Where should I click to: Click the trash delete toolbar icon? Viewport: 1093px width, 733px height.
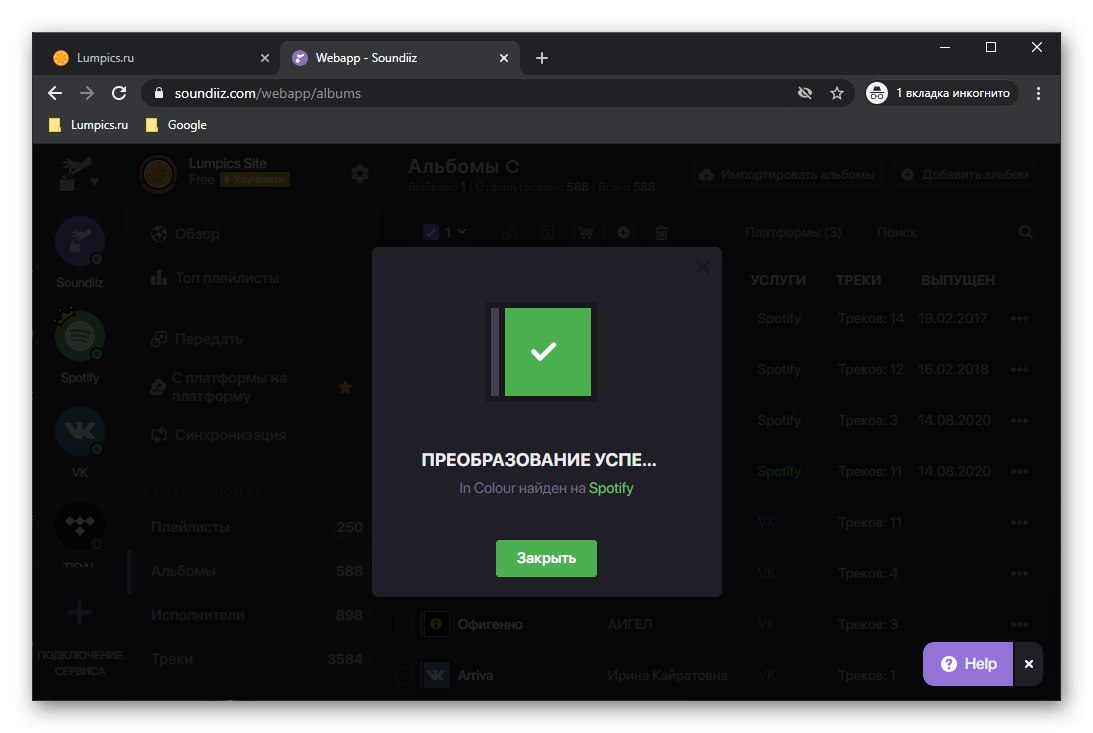(x=662, y=233)
